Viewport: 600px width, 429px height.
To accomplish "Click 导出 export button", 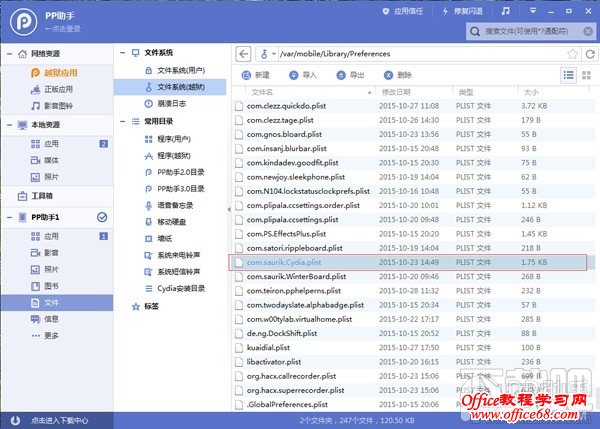I will point(350,75).
